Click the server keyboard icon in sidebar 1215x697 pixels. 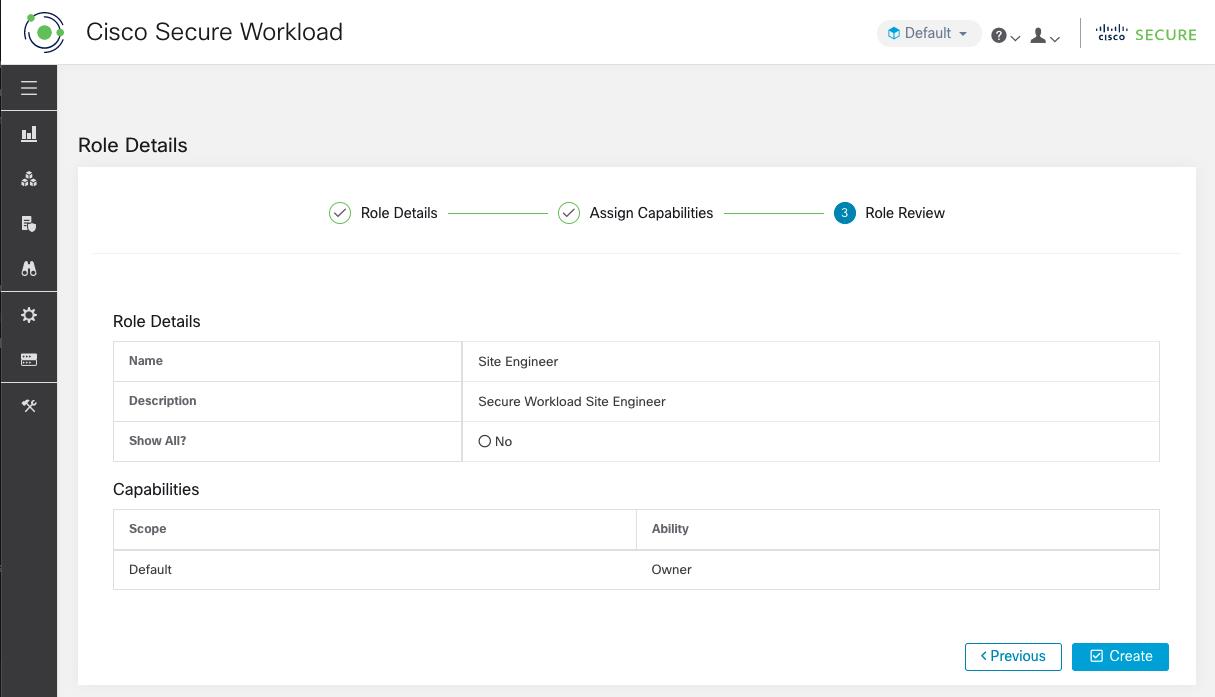point(29,360)
